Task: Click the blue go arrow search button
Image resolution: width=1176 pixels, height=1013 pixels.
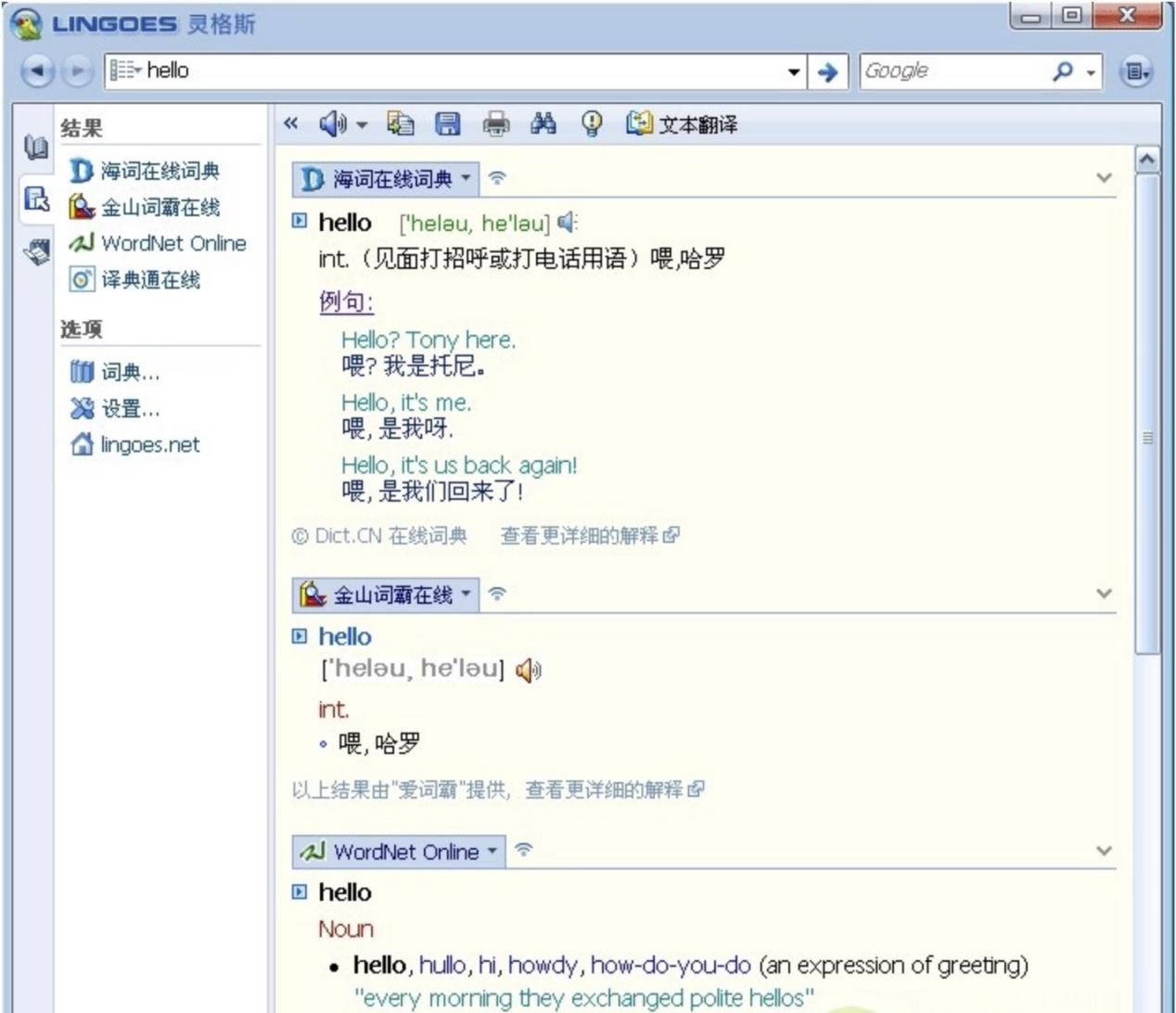Action: pyautogui.click(x=827, y=71)
